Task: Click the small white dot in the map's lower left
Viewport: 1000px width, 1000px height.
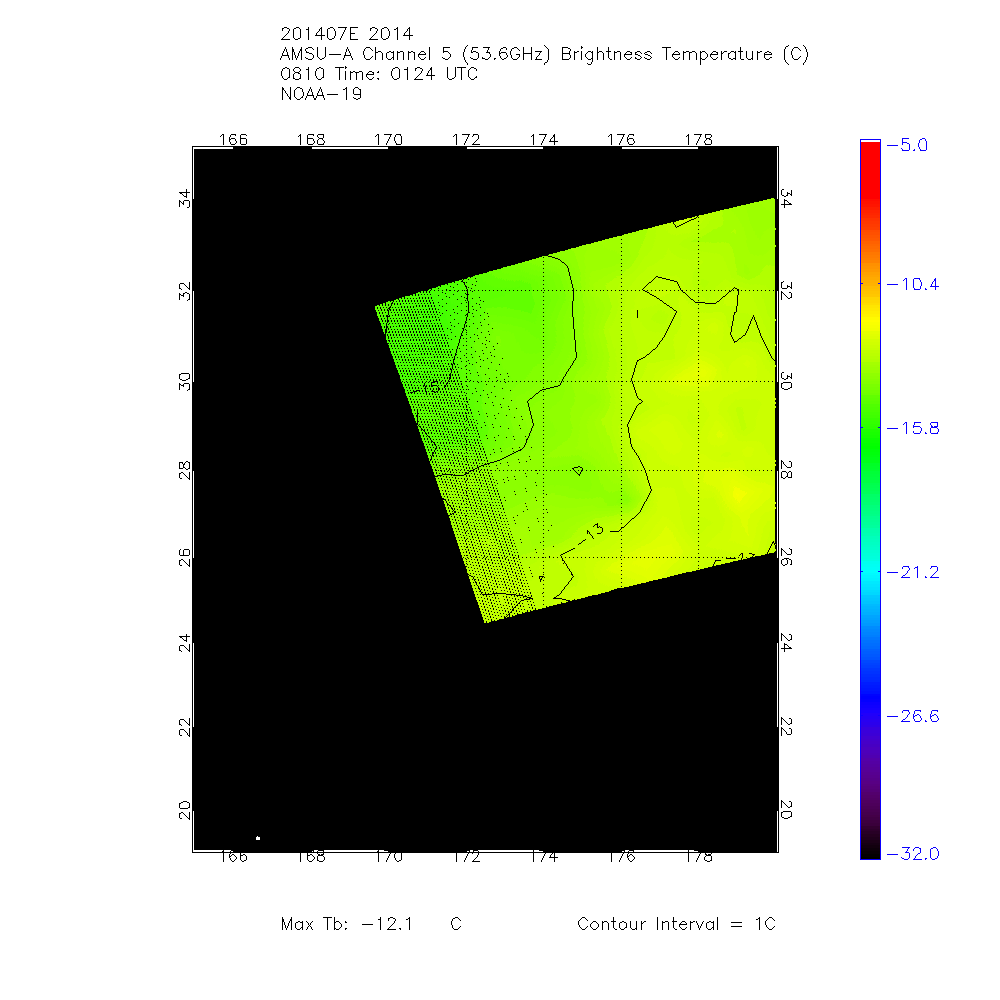Action: 258,838
